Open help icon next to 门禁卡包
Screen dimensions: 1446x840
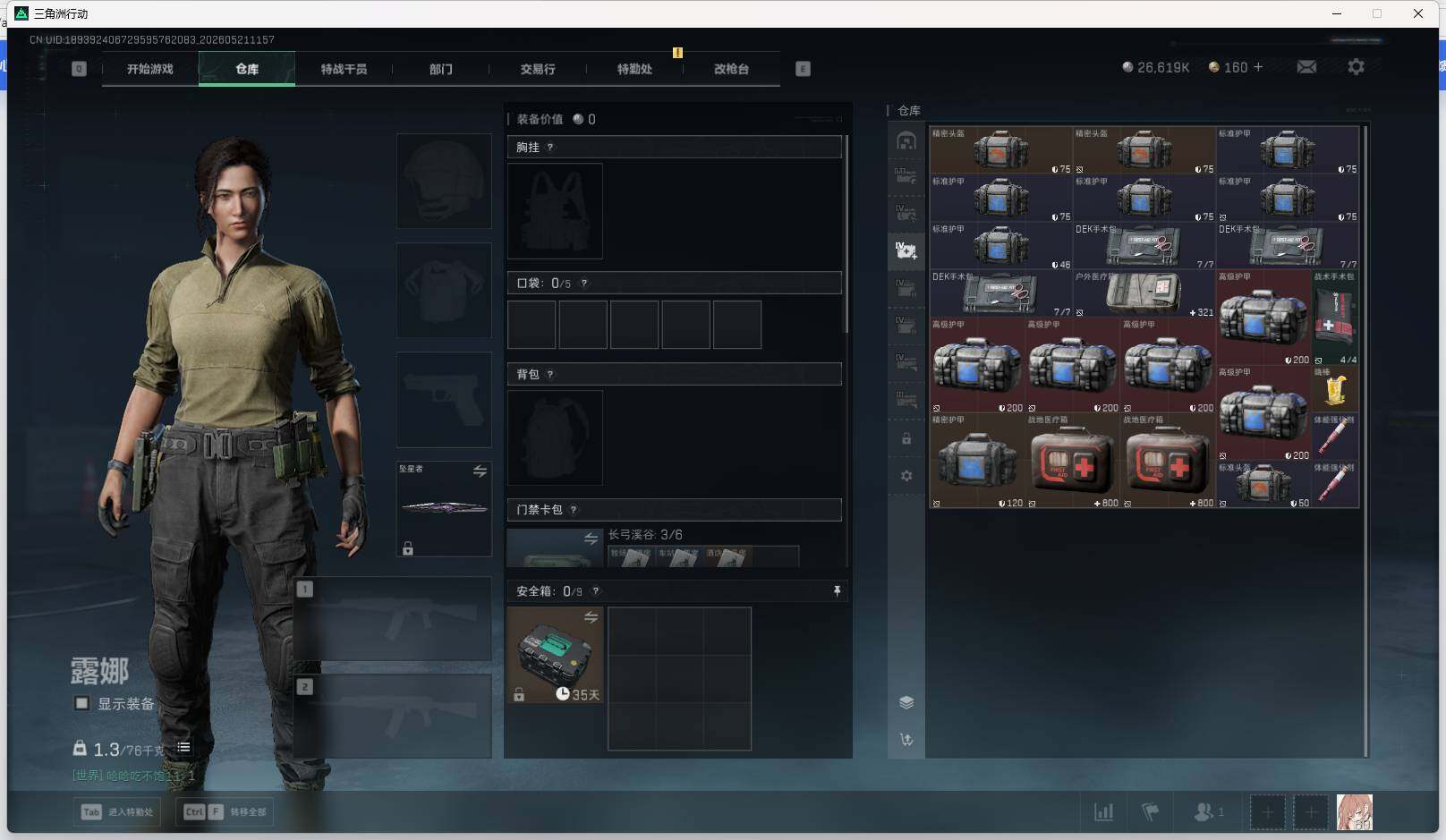pyautogui.click(x=574, y=510)
